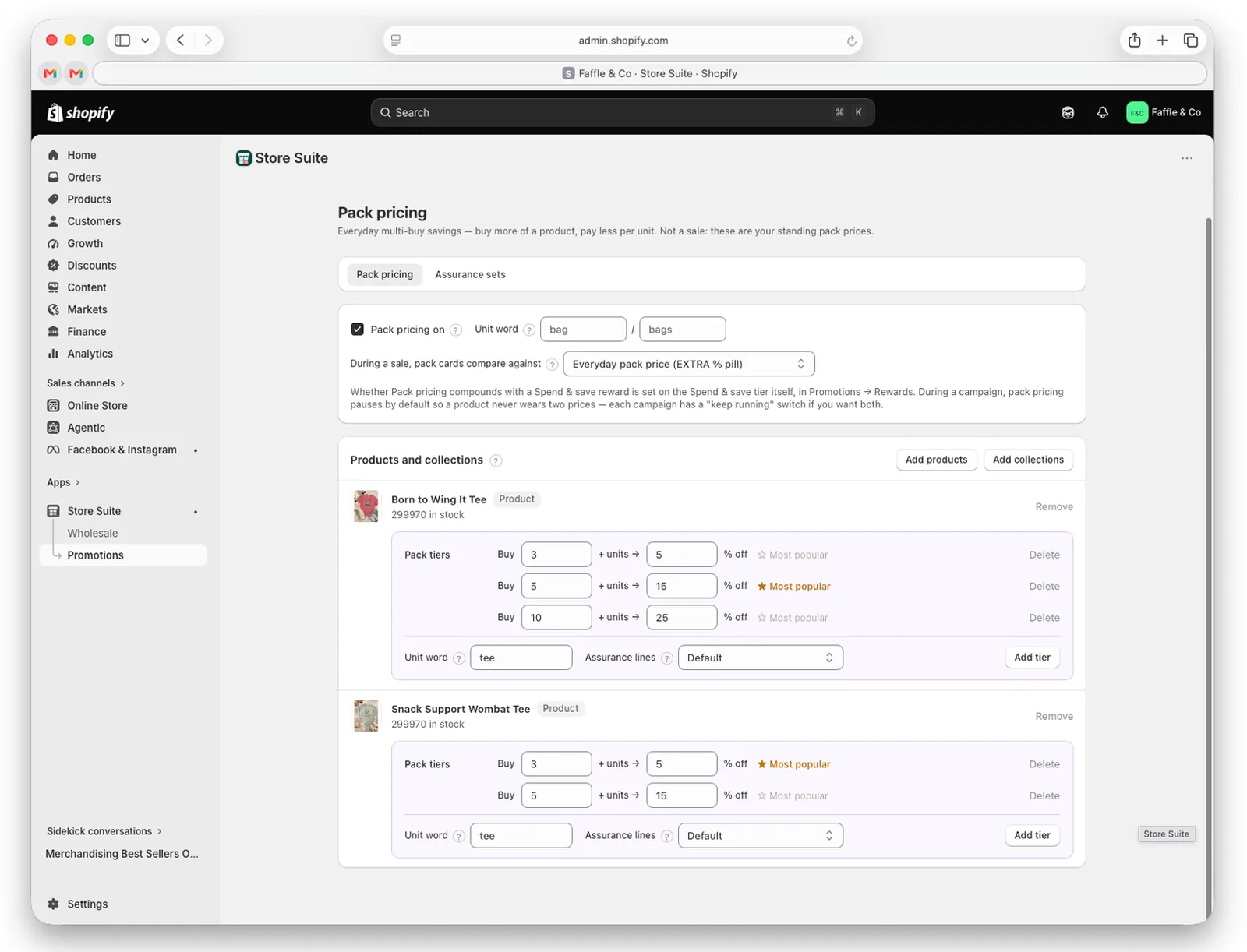Click the Add products button

click(x=936, y=460)
